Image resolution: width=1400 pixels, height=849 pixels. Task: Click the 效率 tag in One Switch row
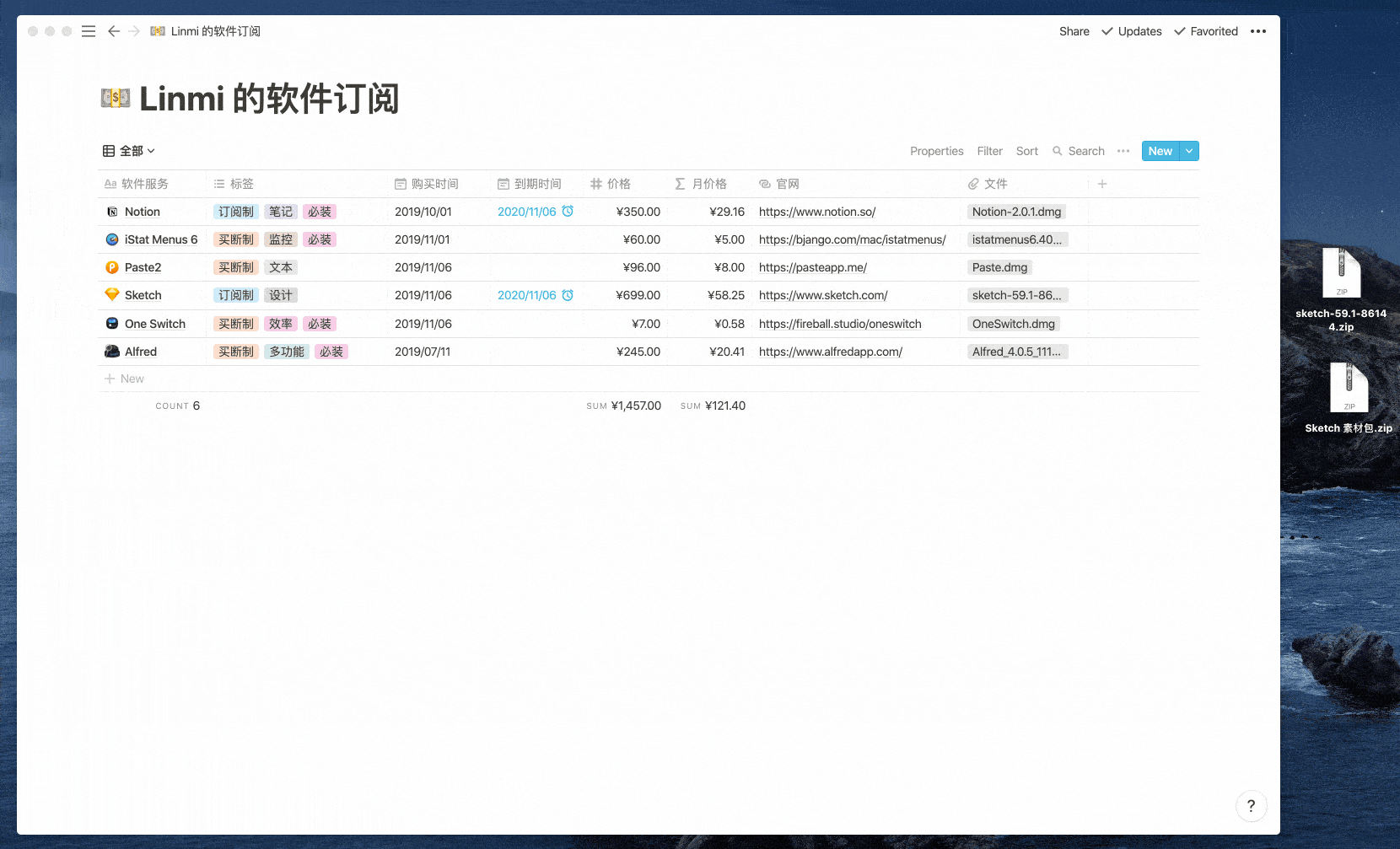tap(281, 324)
